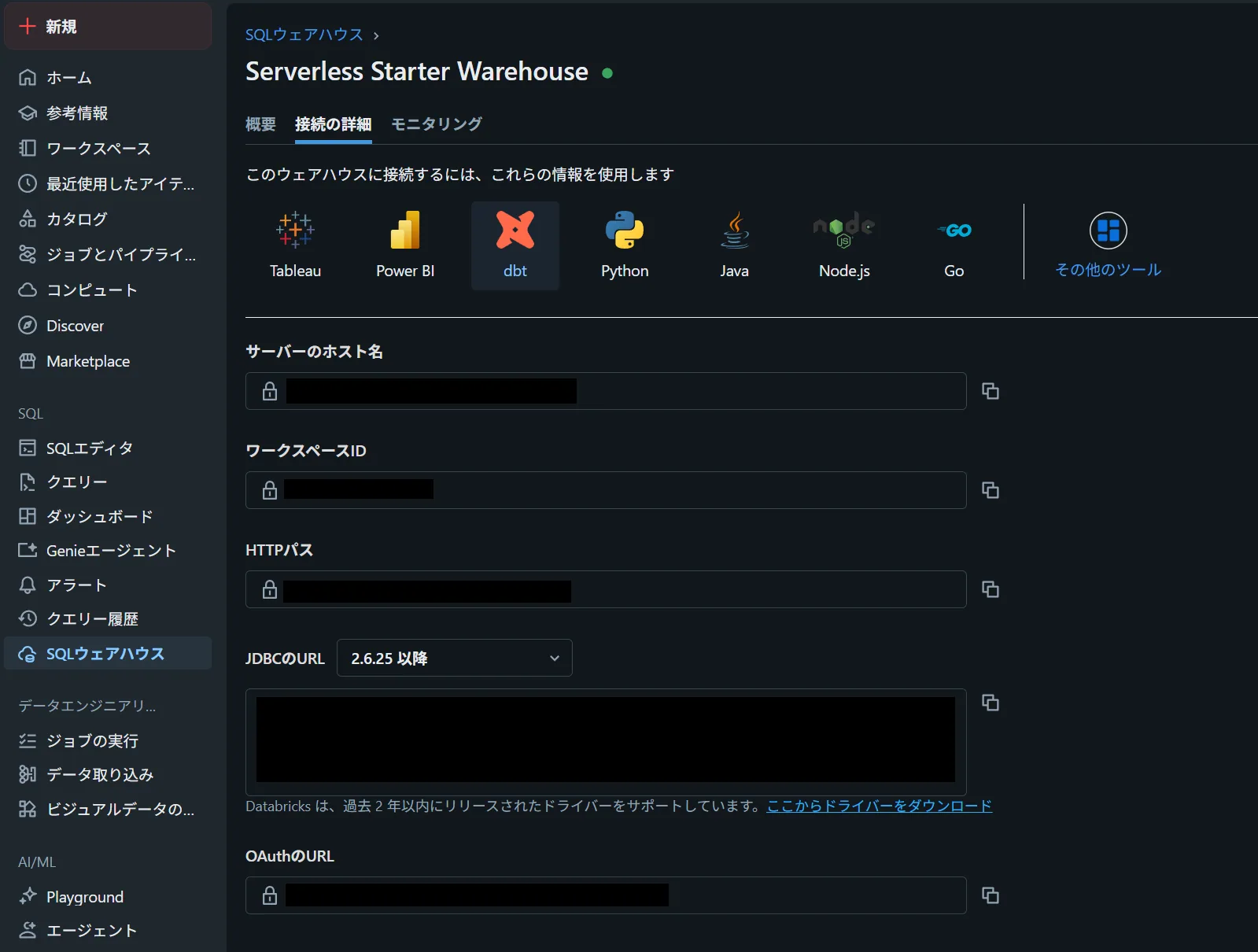Click the SQLウェアハウス breadcrumb link
This screenshot has width=1258, height=952.
[x=304, y=35]
